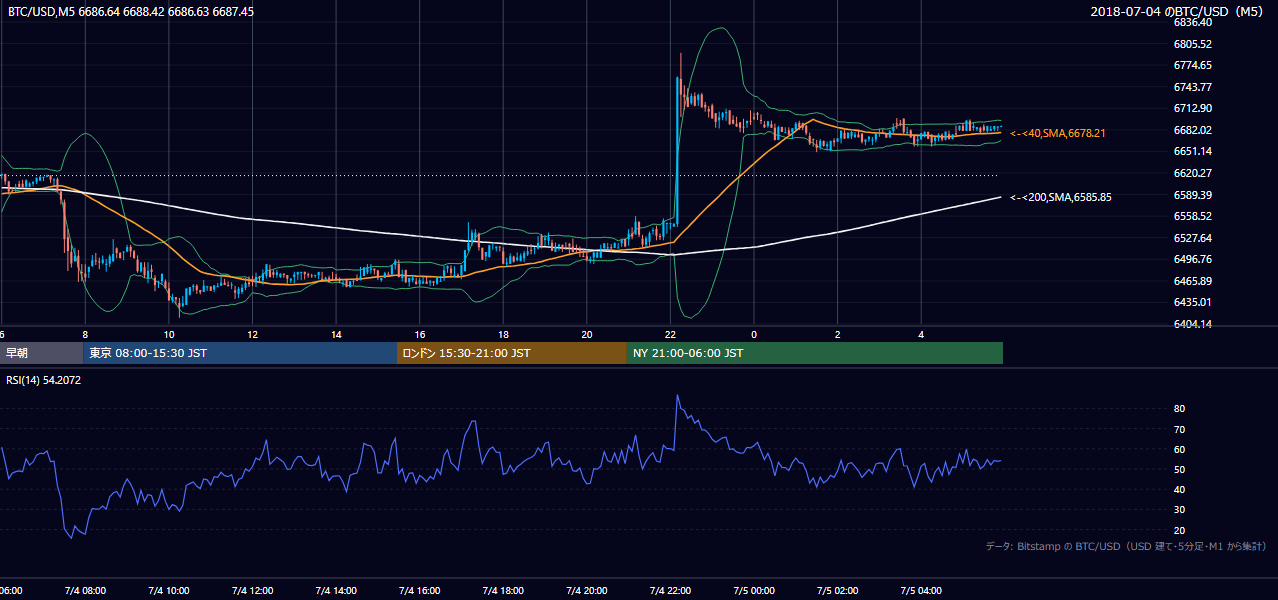Click the 6435.01 price axis label
This screenshot has width=1278, height=600.
click(1193, 302)
